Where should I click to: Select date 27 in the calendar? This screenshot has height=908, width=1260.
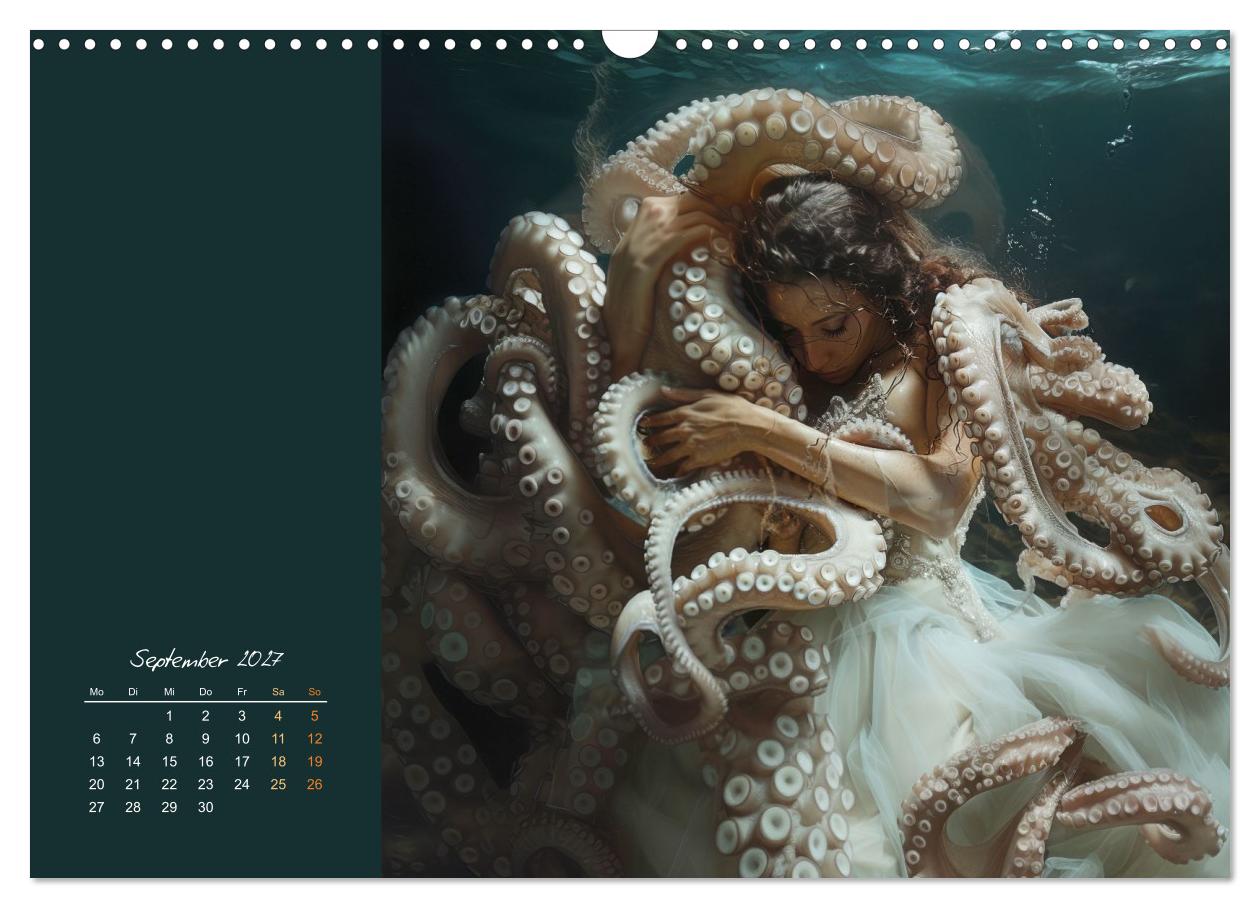pyautogui.click(x=96, y=808)
